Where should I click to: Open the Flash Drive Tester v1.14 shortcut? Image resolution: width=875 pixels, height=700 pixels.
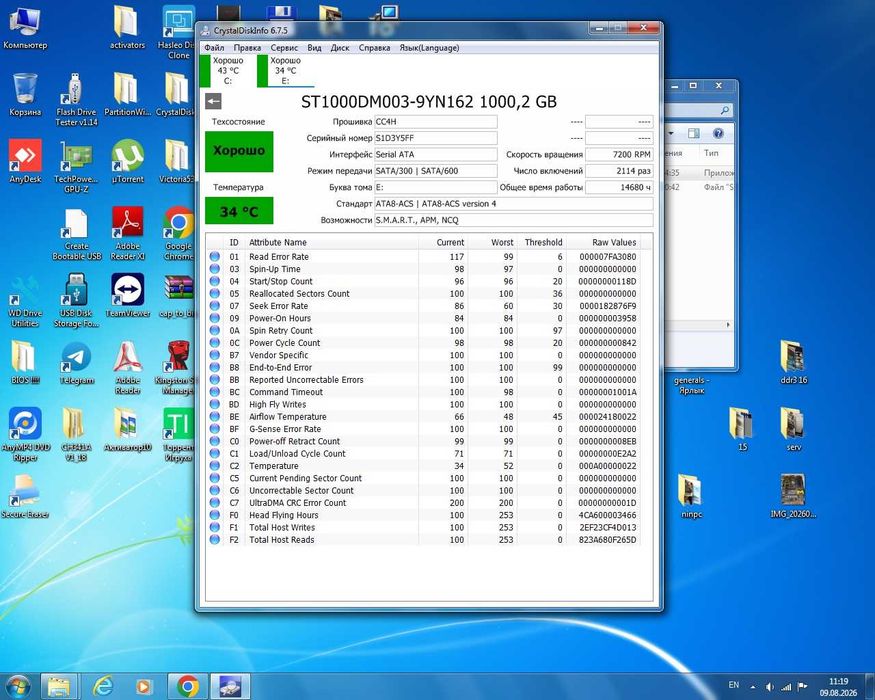coord(76,99)
